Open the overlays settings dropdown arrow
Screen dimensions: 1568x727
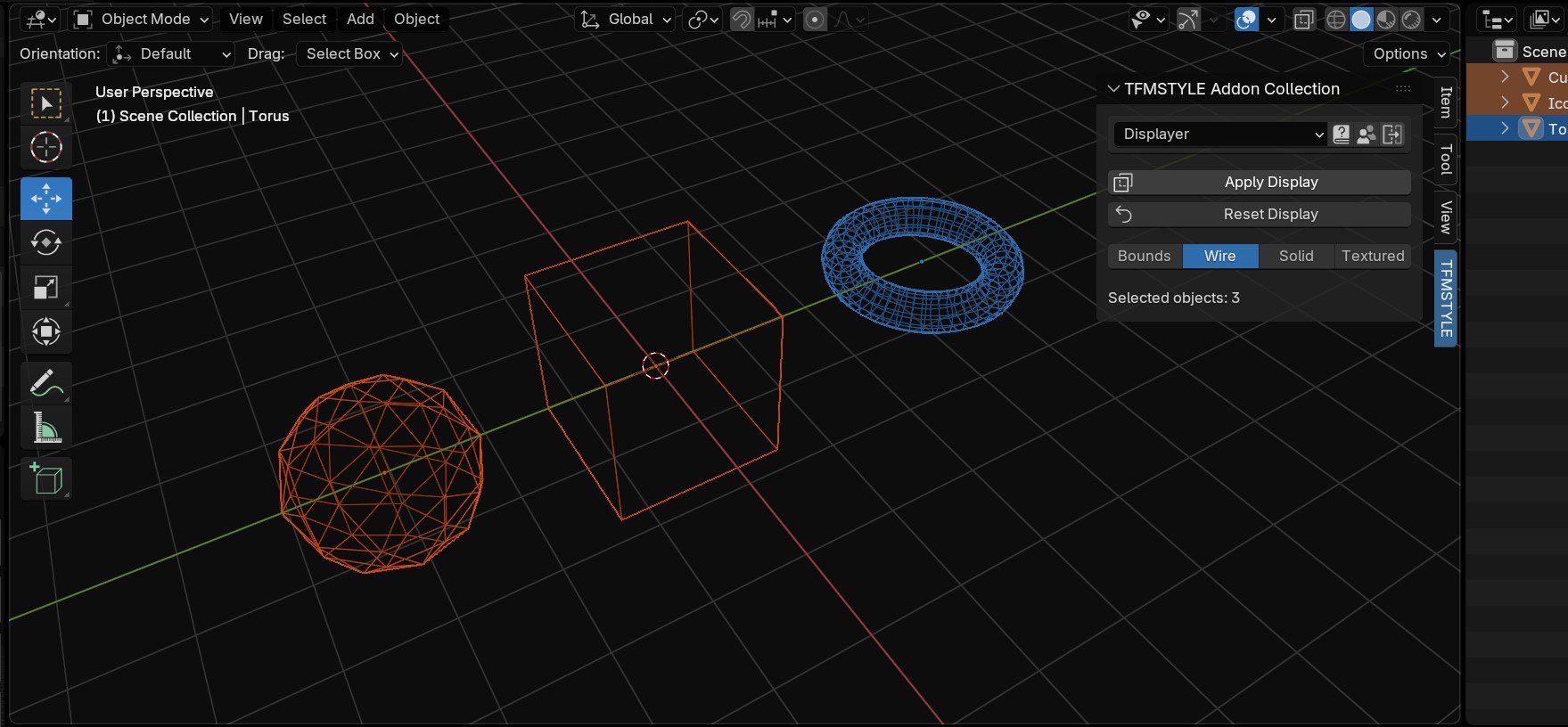(x=1272, y=20)
